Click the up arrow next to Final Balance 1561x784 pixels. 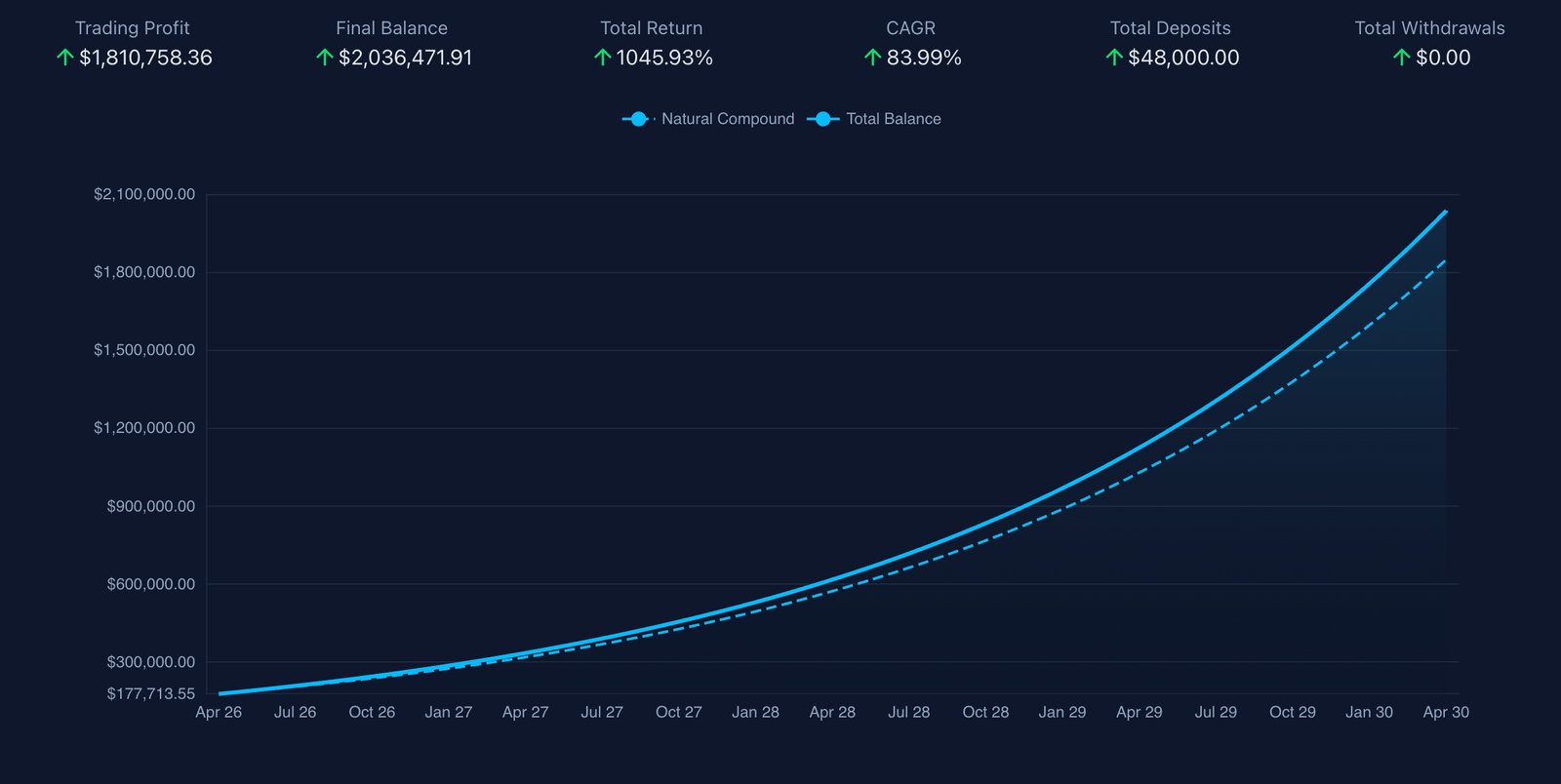[x=325, y=58]
